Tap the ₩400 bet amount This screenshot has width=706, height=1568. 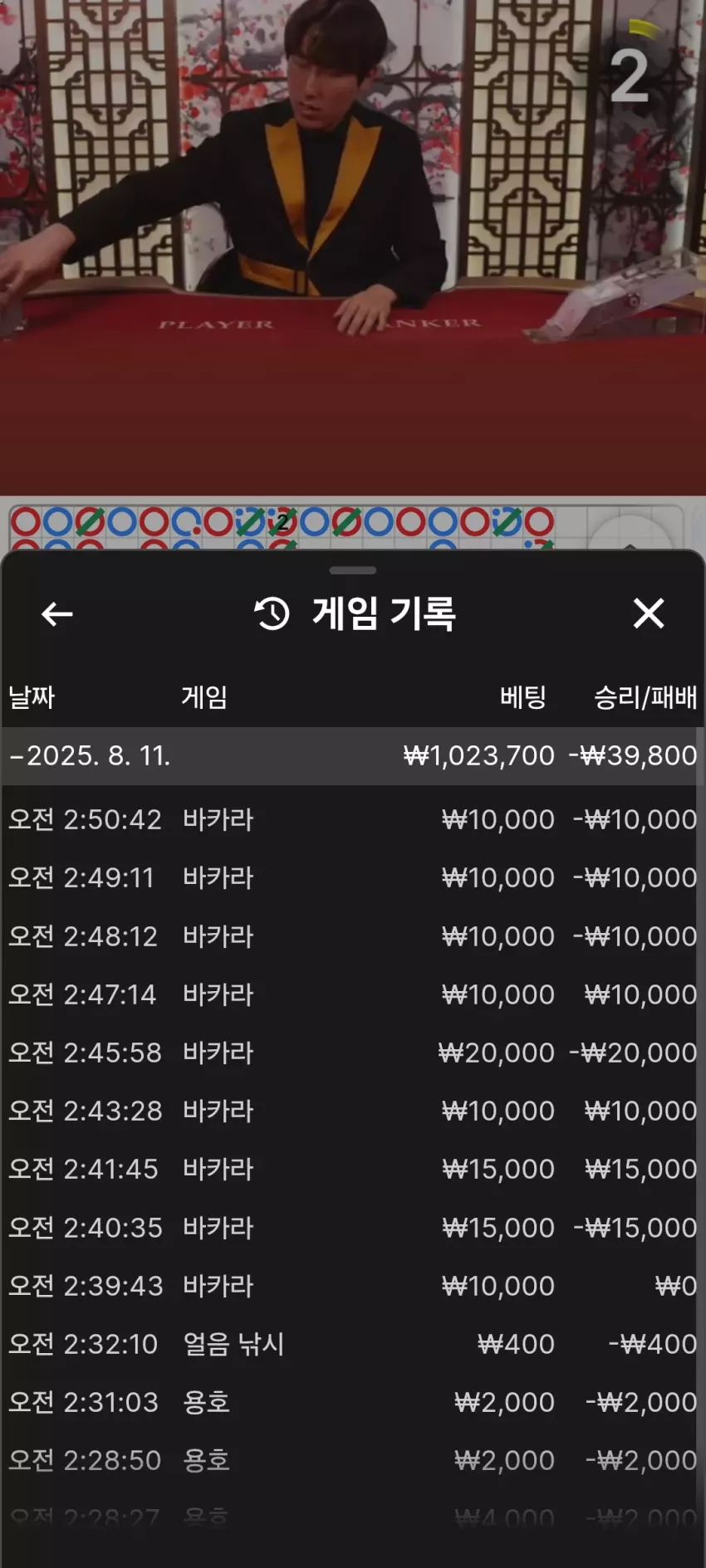pyautogui.click(x=516, y=1344)
